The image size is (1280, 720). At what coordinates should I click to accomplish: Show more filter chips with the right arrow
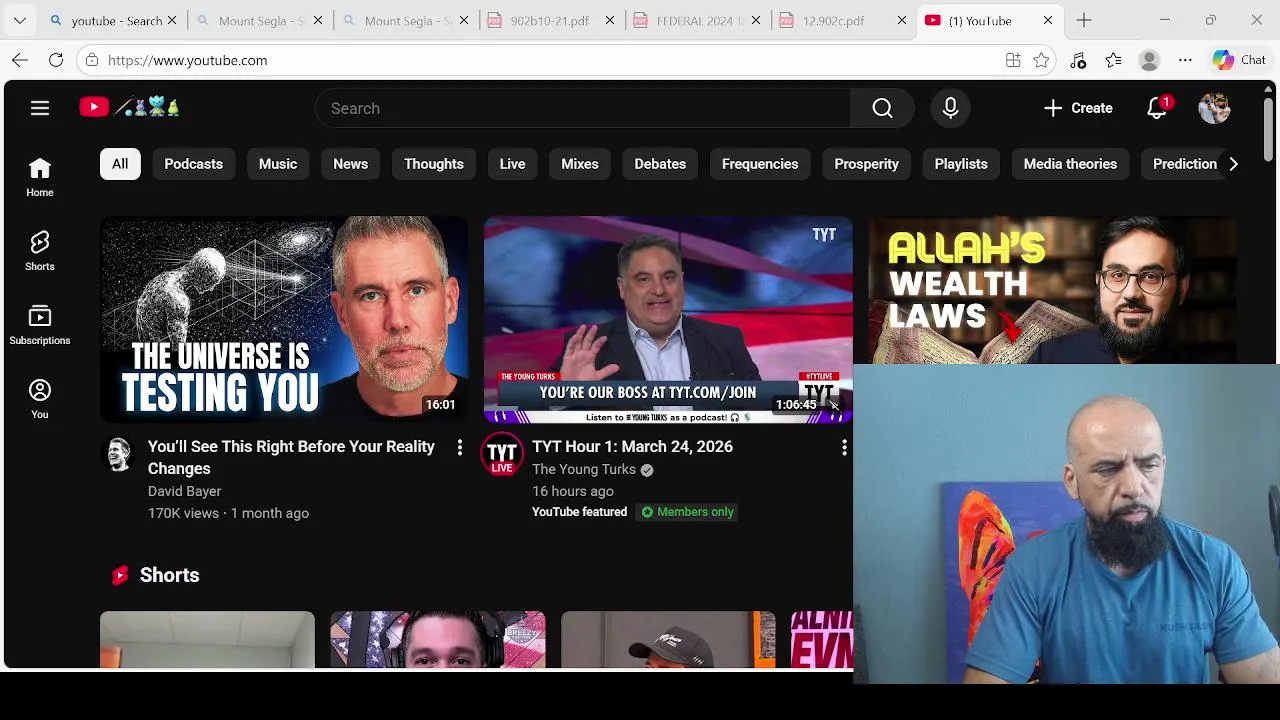(1233, 164)
